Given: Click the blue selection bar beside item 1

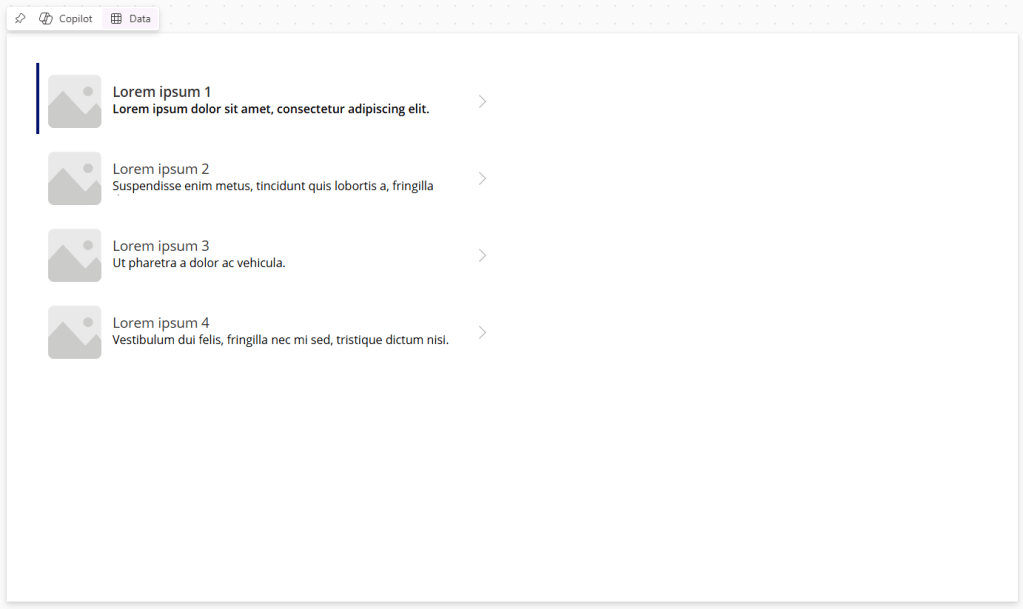Looking at the screenshot, I should (38, 98).
